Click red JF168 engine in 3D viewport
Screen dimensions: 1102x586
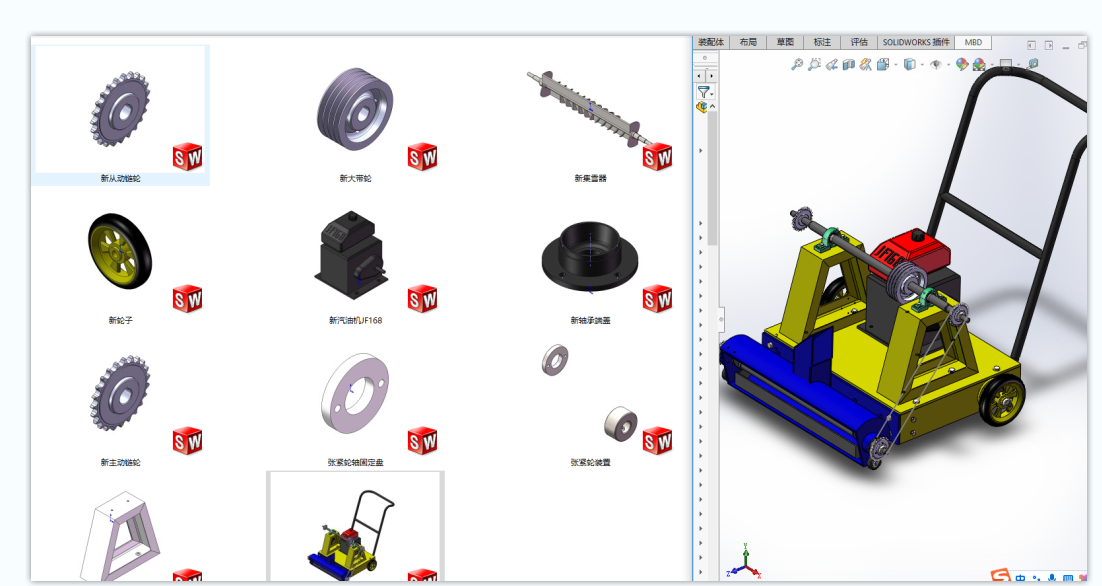coord(908,252)
